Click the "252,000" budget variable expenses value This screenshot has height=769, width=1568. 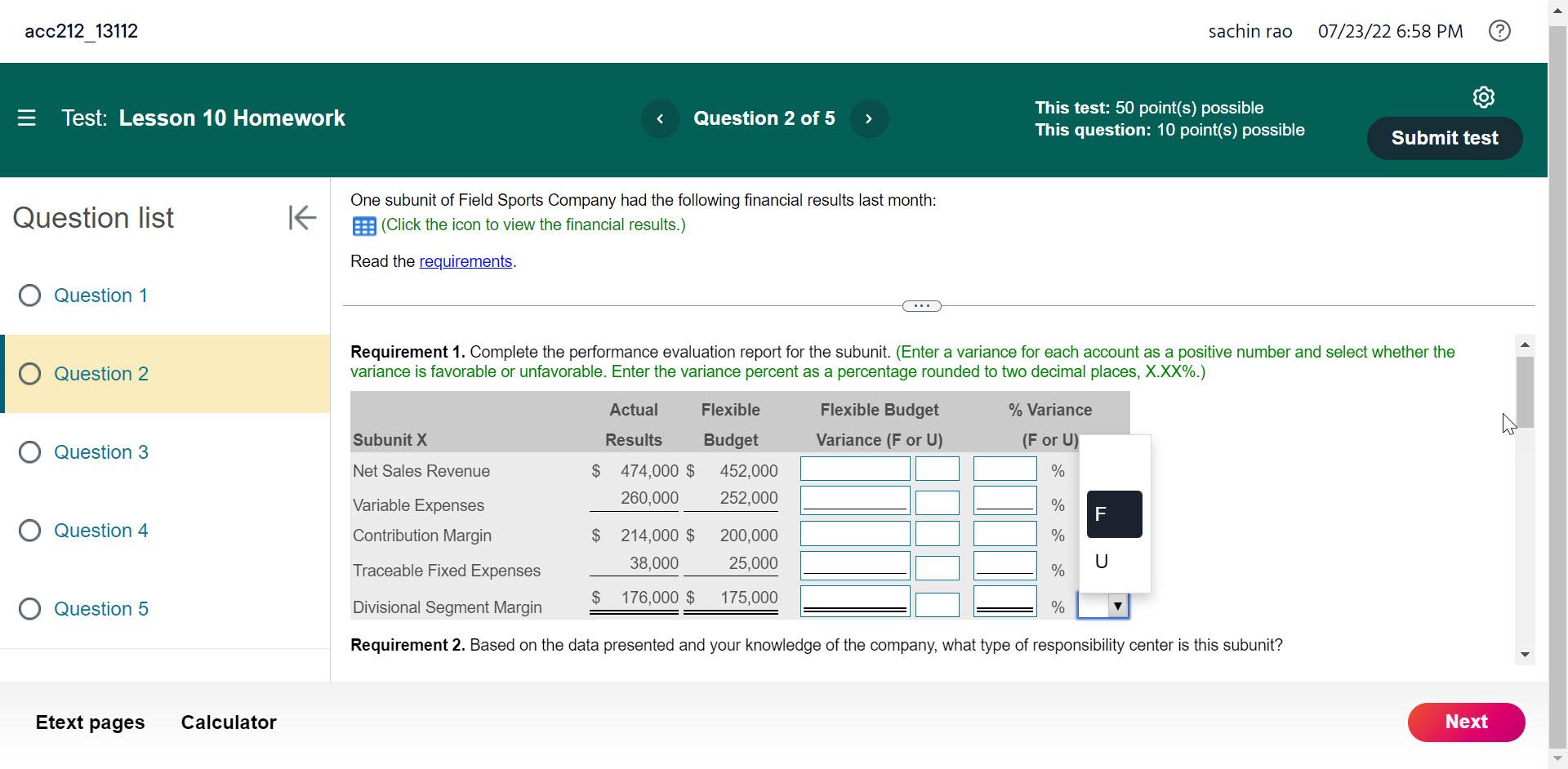coord(749,498)
